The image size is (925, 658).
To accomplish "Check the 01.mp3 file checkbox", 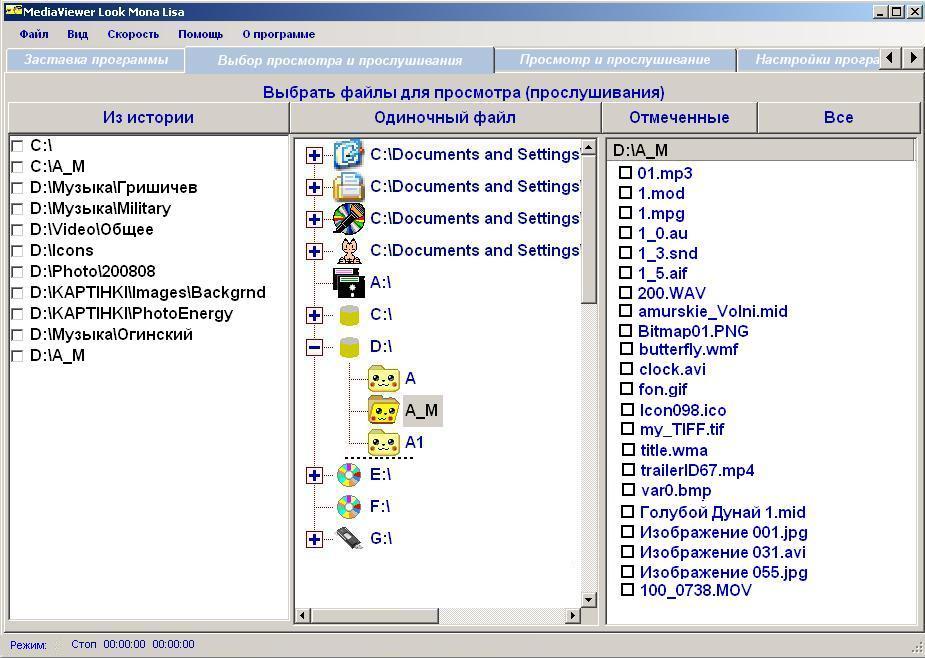I will 625,173.
